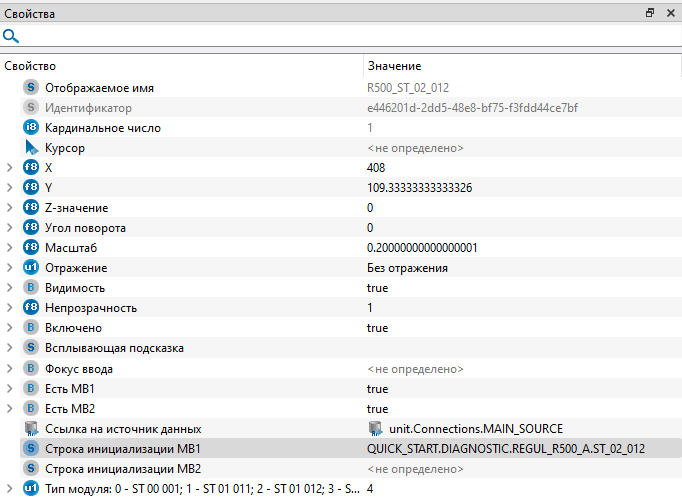682x499 pixels.
Task: Click the i8 icon beside Кардинальное число
Action: point(30,128)
